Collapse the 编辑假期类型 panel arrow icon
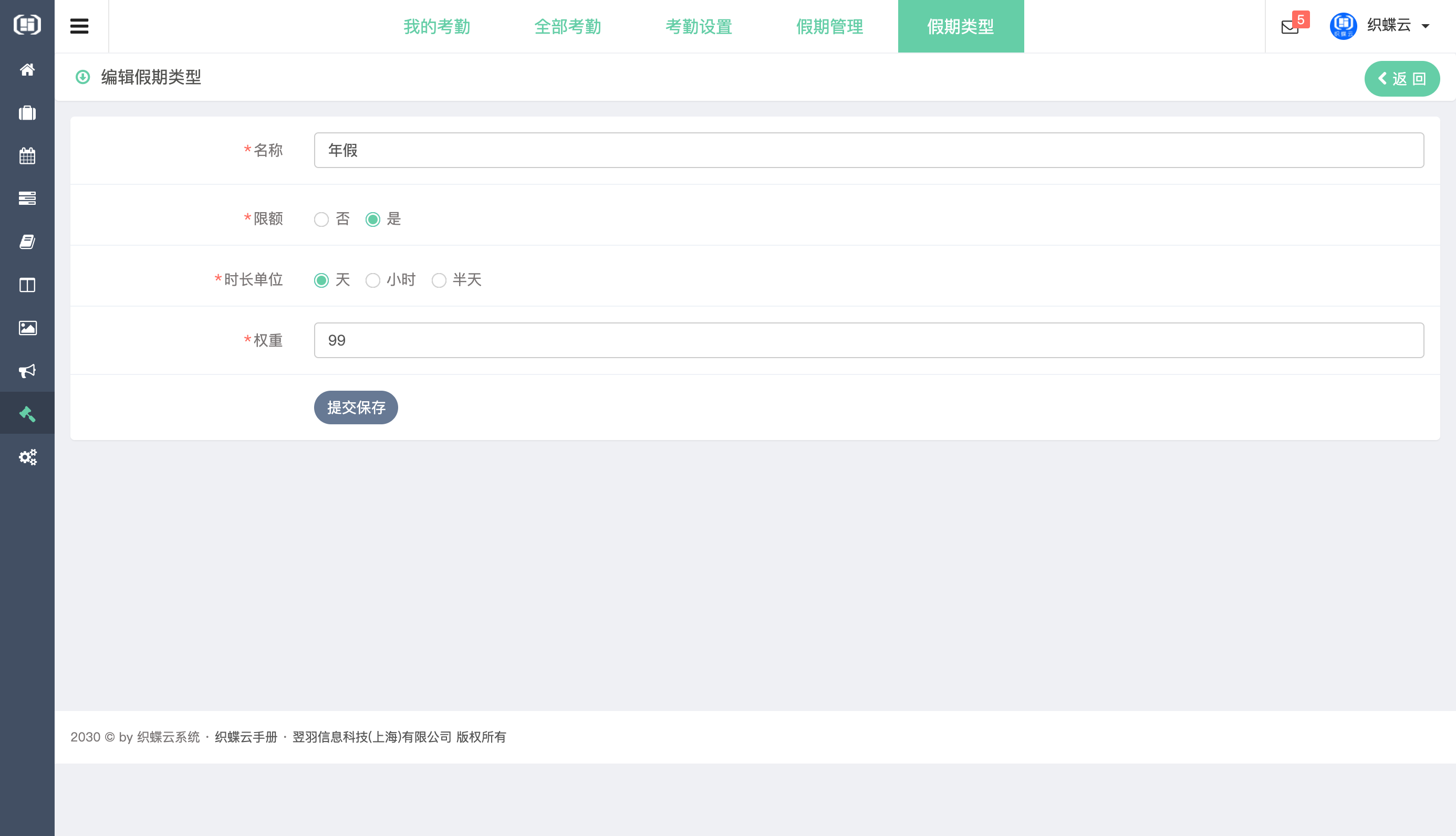Image resolution: width=1456 pixels, height=836 pixels. coord(82,77)
